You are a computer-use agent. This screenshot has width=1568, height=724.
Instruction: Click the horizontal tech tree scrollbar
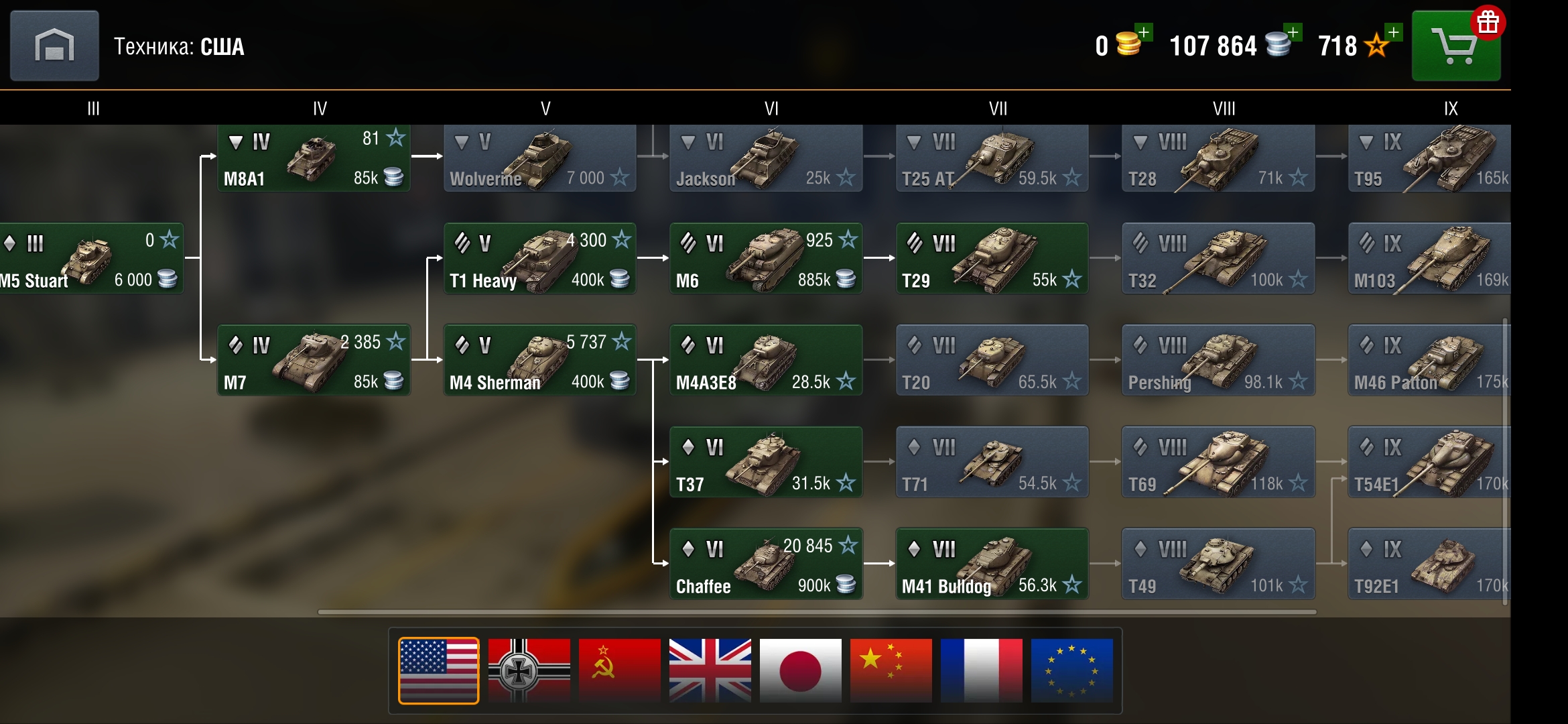pyautogui.click(x=818, y=612)
